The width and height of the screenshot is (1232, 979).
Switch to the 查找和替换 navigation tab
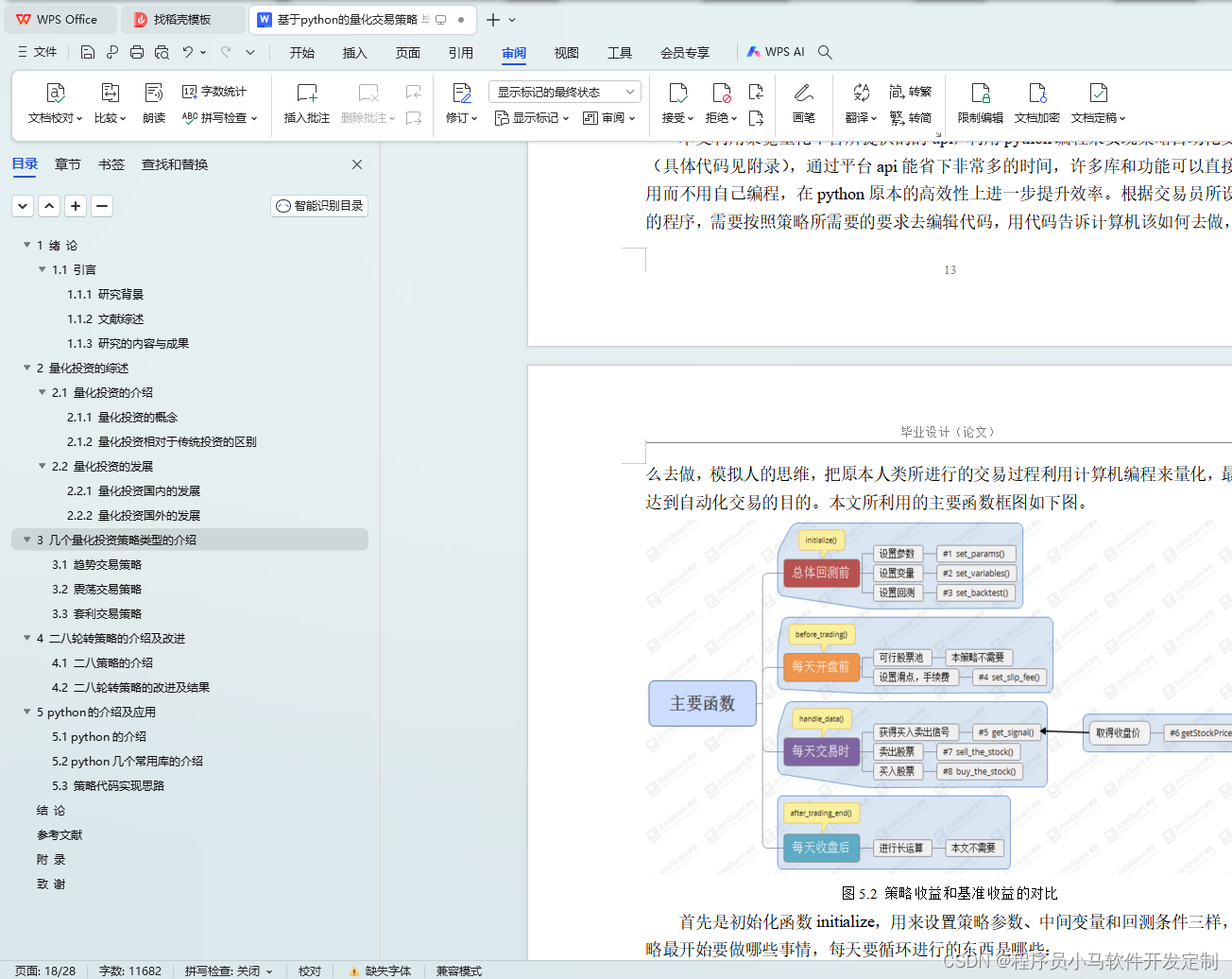[x=175, y=164]
